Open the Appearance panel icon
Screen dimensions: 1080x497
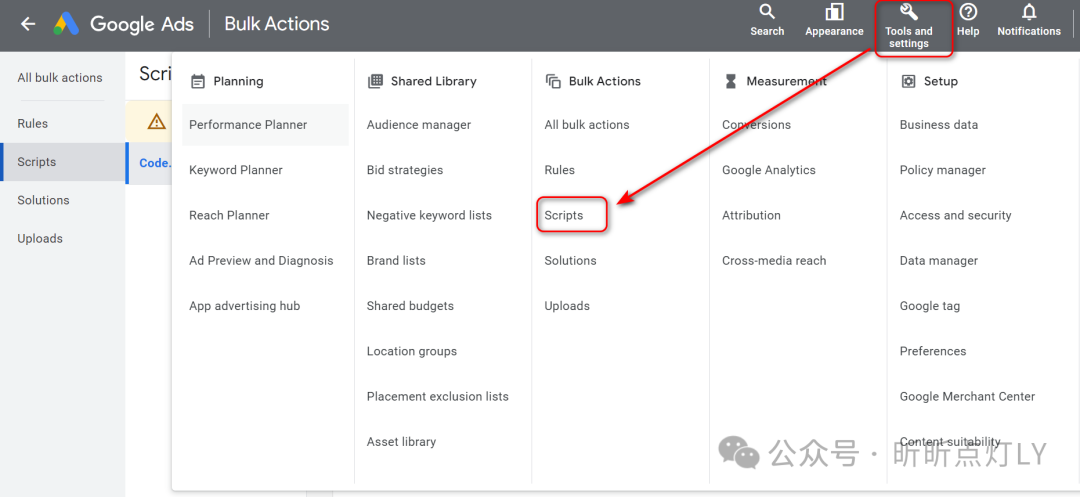coord(834,13)
